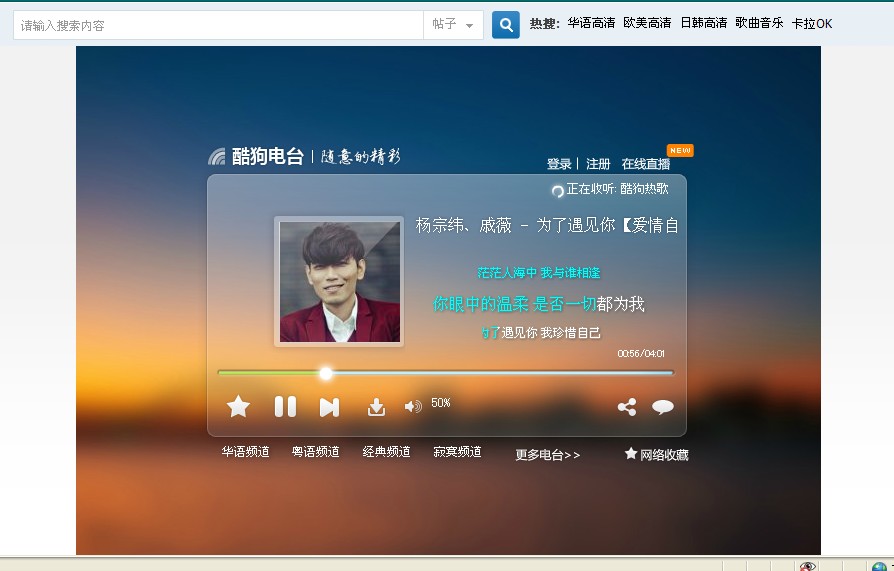This screenshot has height=571, width=894.
Task: Expand 更多电台>> more stations
Action: pyautogui.click(x=547, y=455)
